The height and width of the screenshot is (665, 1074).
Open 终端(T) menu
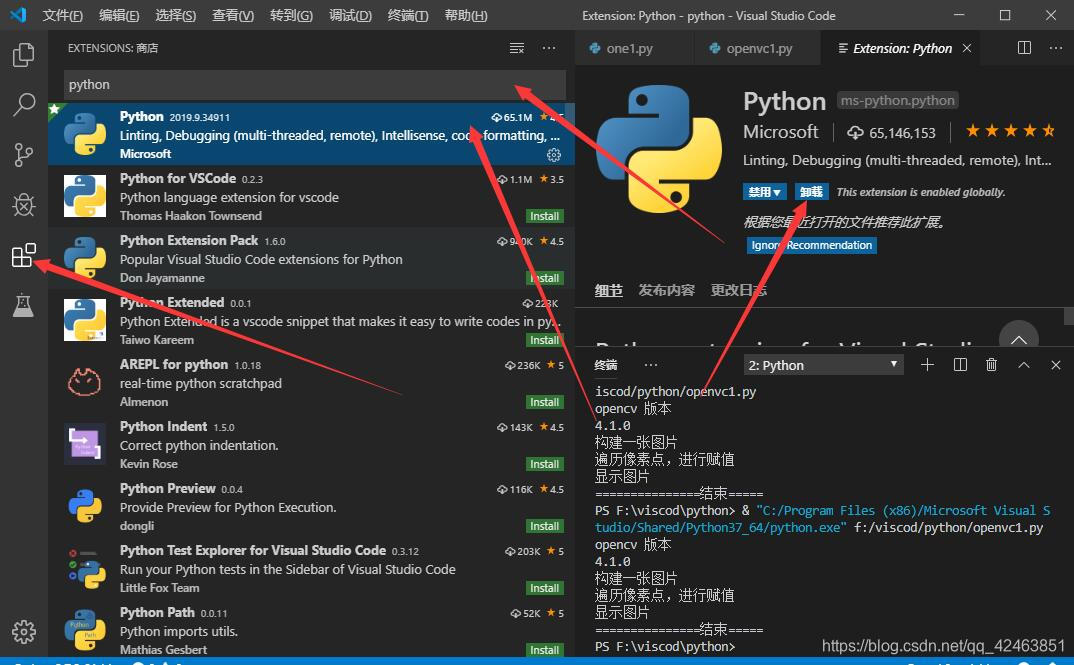pyautogui.click(x=408, y=15)
